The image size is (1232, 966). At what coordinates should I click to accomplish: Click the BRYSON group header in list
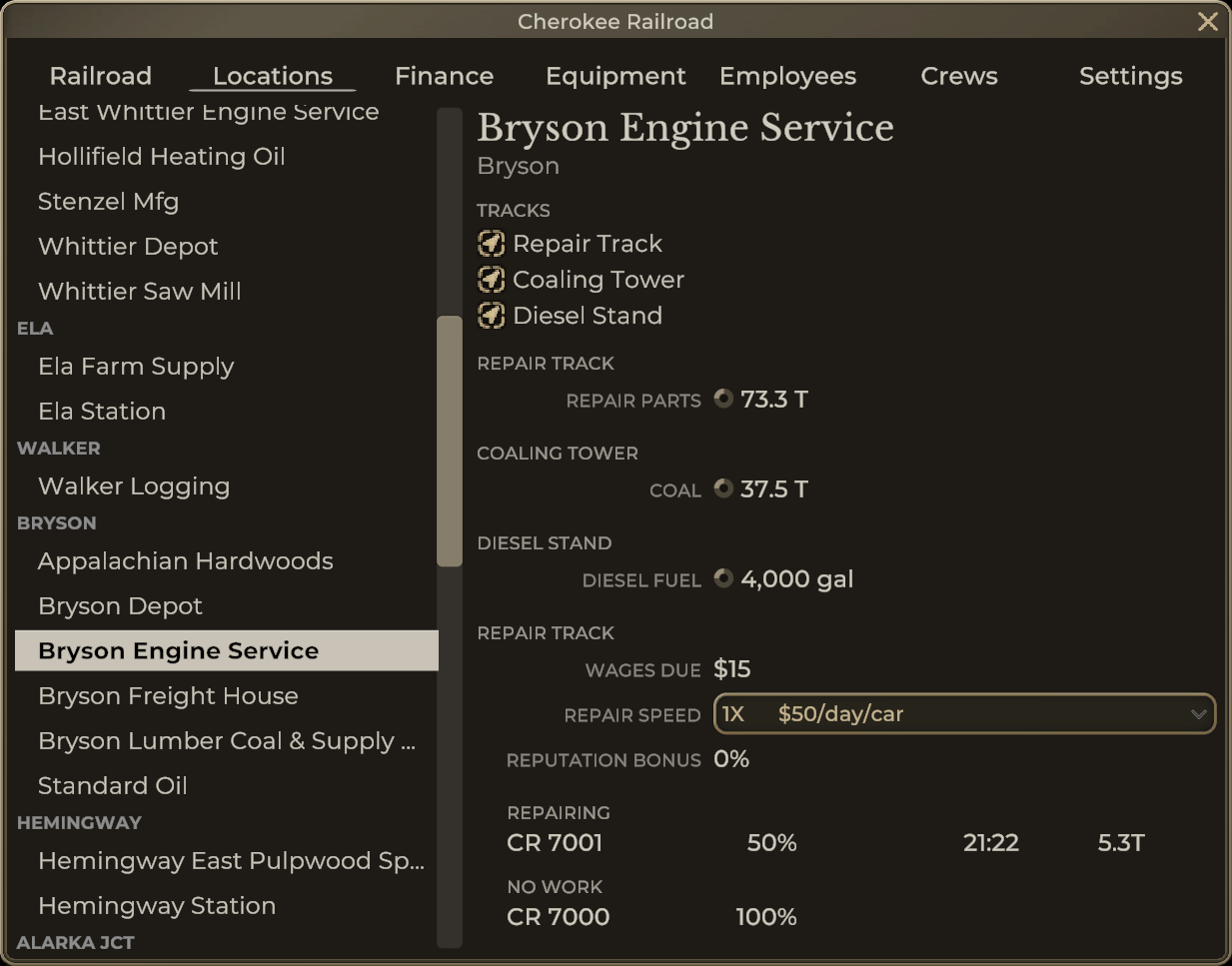pos(57,522)
